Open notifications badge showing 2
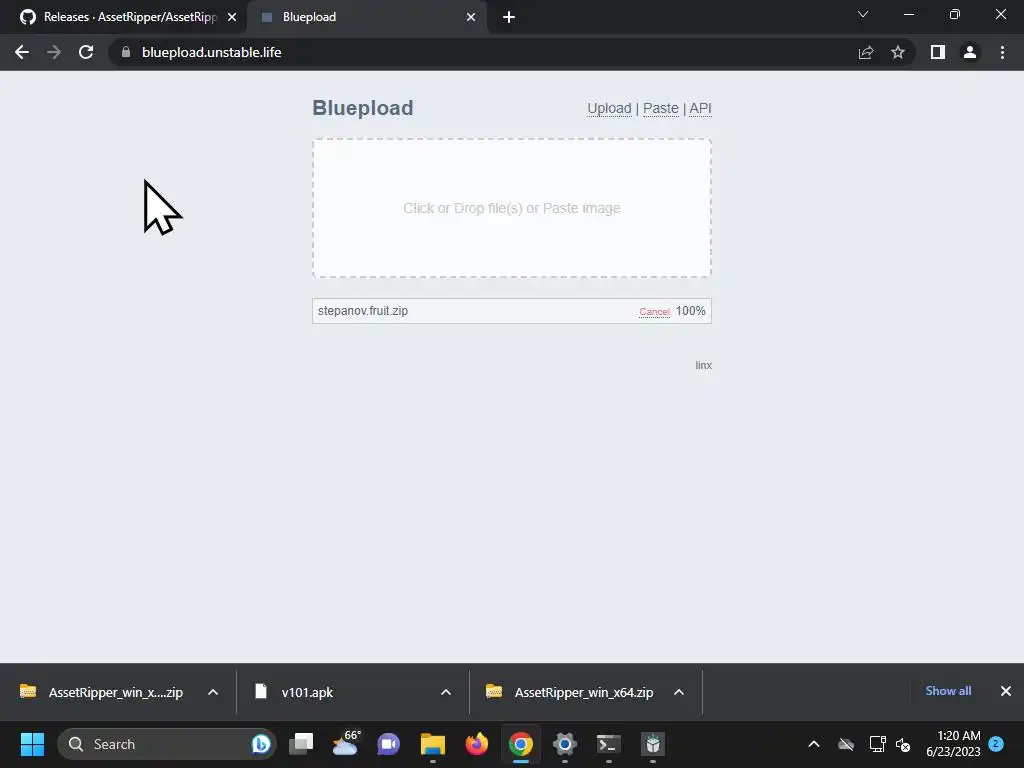This screenshot has width=1024, height=768. click(996, 743)
